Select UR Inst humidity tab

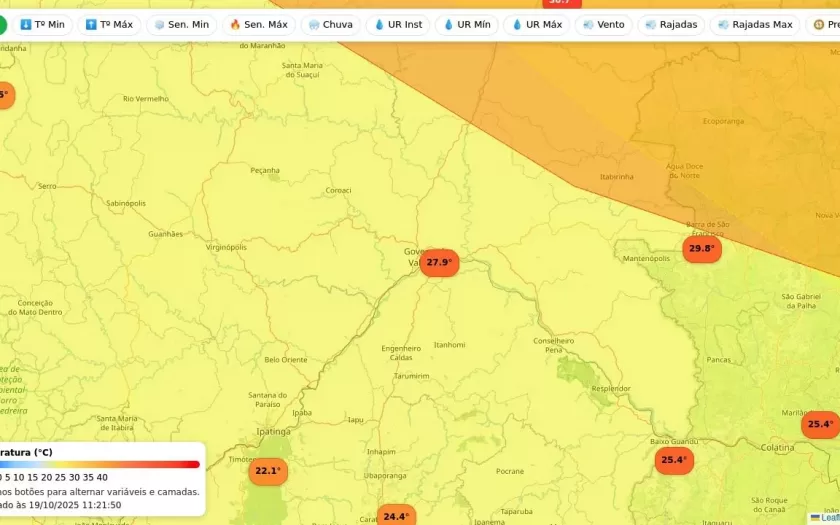[398, 24]
